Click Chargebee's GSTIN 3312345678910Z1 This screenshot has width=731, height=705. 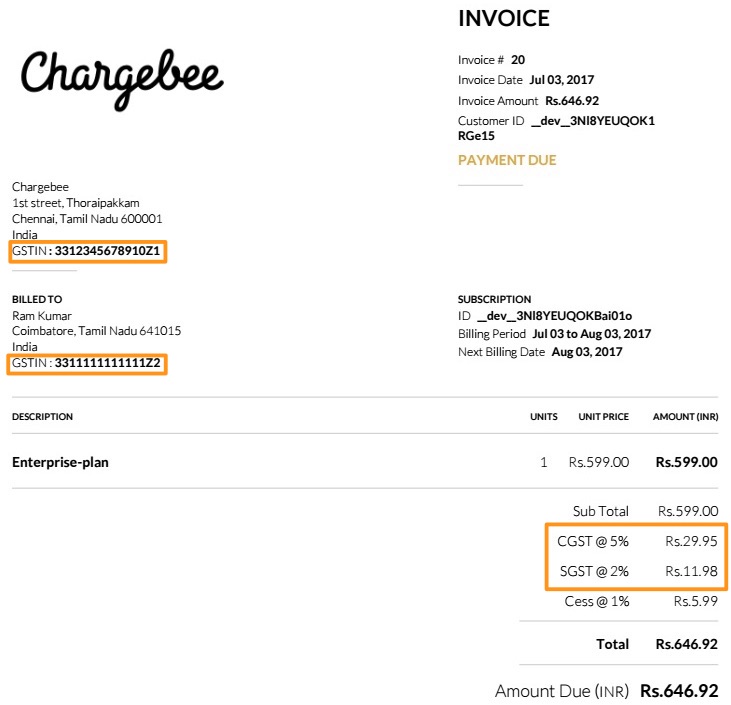pos(108,250)
